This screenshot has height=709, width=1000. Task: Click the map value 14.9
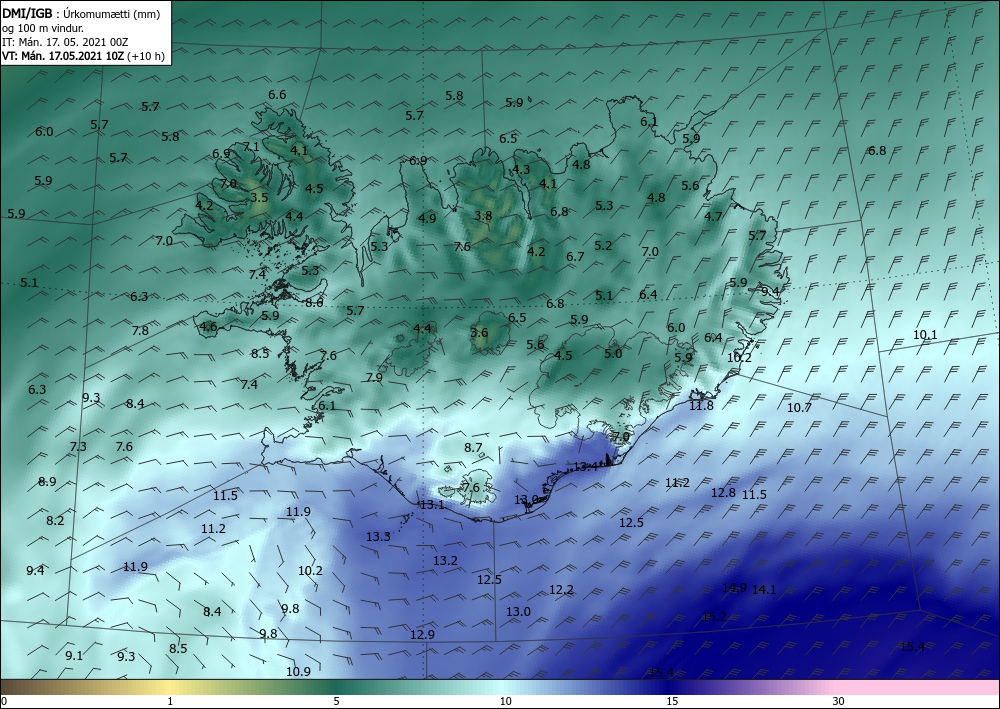(734, 587)
